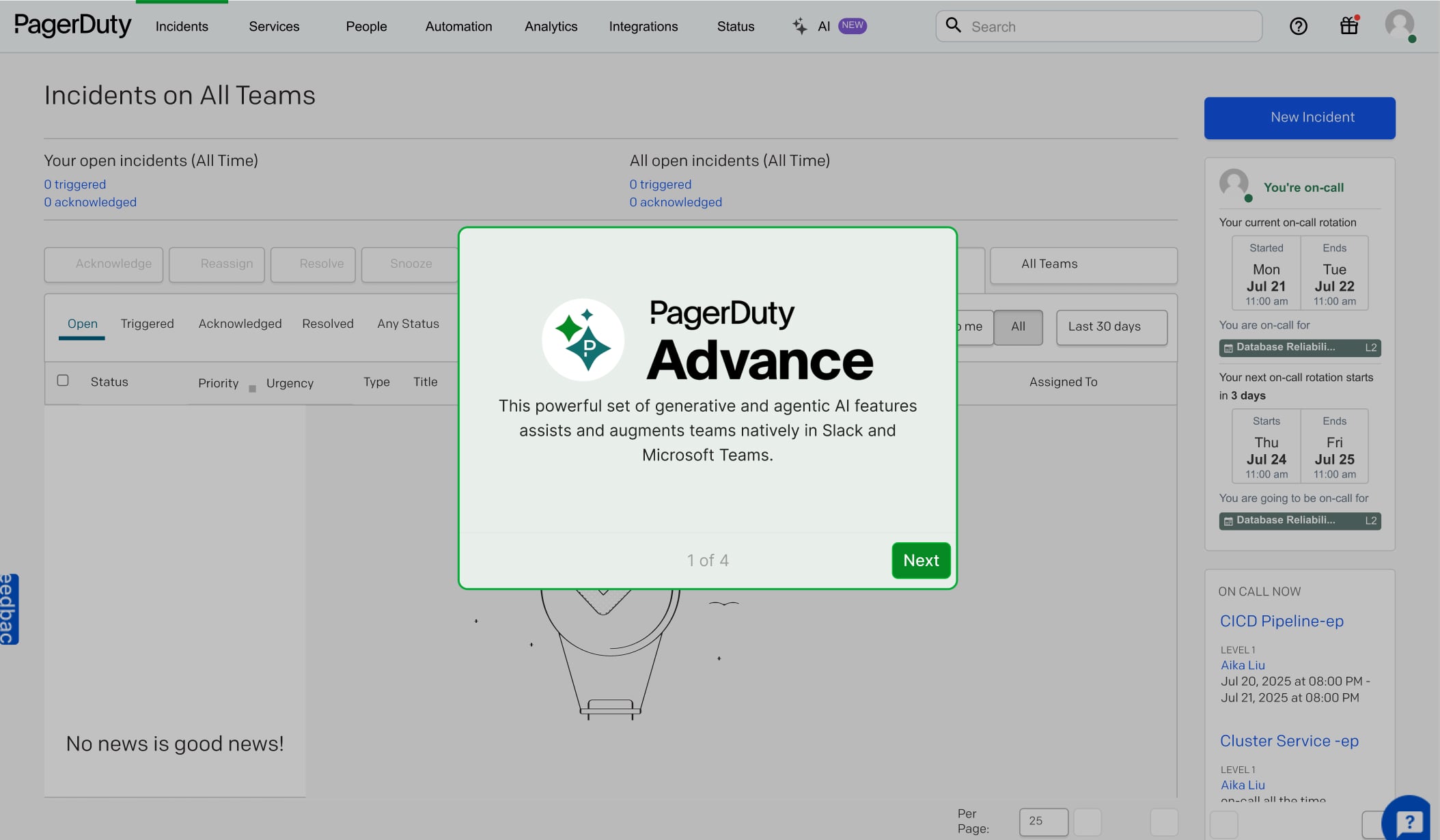1440x840 pixels.
Task: Open the Cluster Service -ep policy link
Action: point(1289,741)
